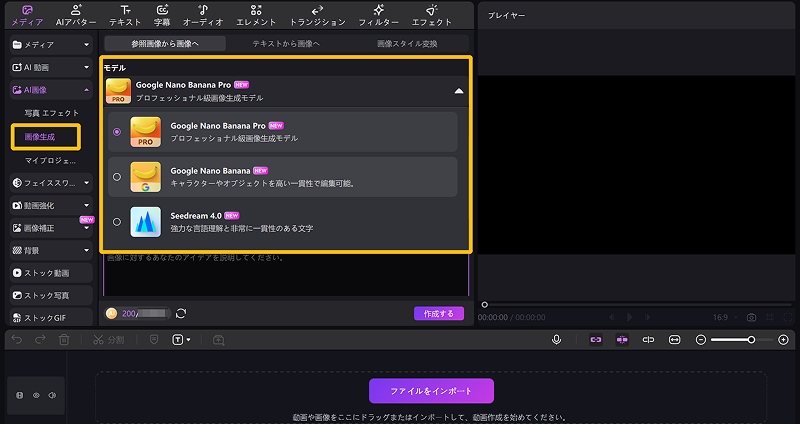
Task: Click the redo icon in the timeline toolbar
Action: [x=40, y=340]
